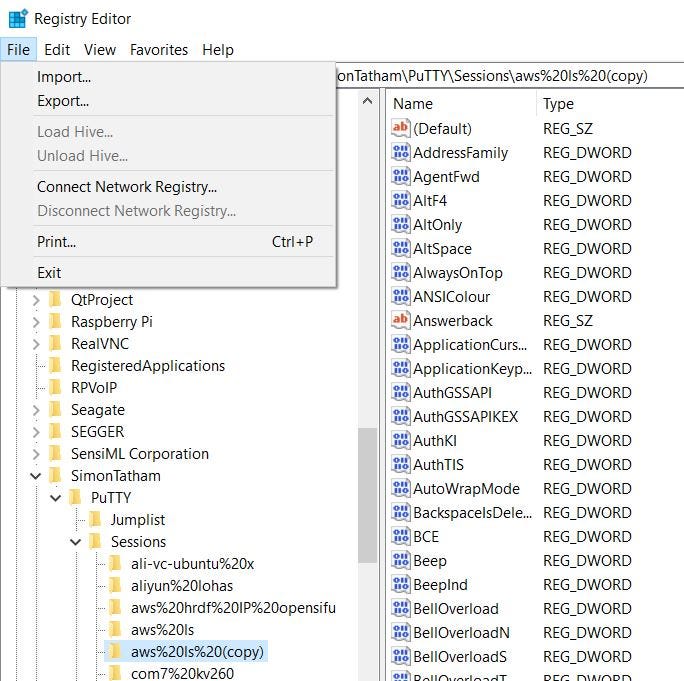
Task: Click the BCE DWORD value icon
Action: (x=400, y=536)
